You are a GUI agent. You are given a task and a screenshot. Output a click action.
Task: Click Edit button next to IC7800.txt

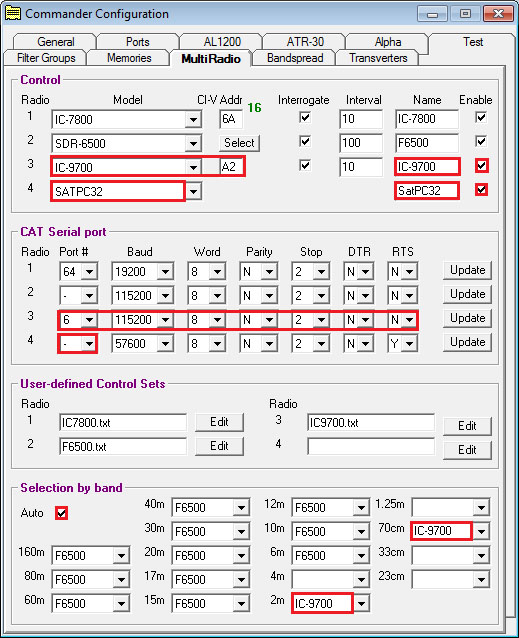pyautogui.click(x=219, y=422)
